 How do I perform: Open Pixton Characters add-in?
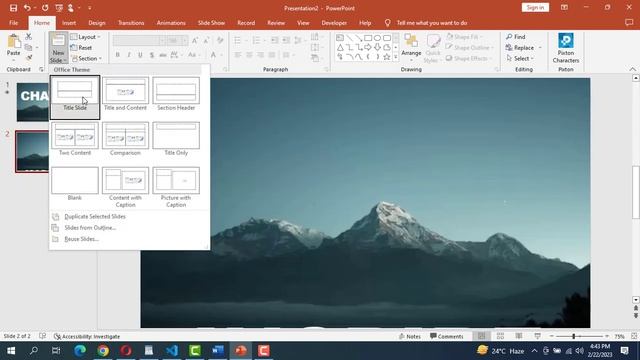coord(566,48)
